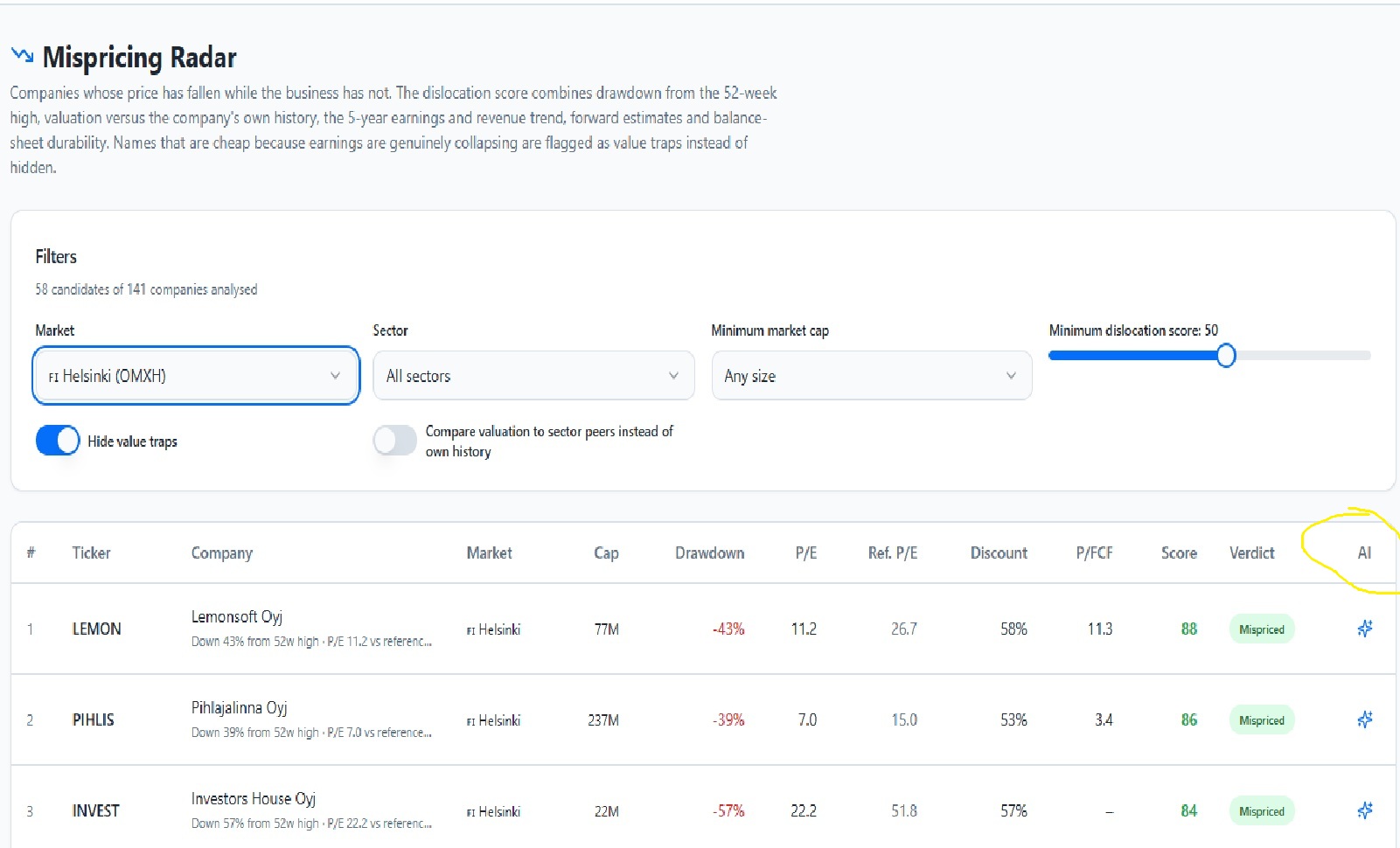Open the All sectors dropdown
1400x848 pixels.
pos(533,376)
